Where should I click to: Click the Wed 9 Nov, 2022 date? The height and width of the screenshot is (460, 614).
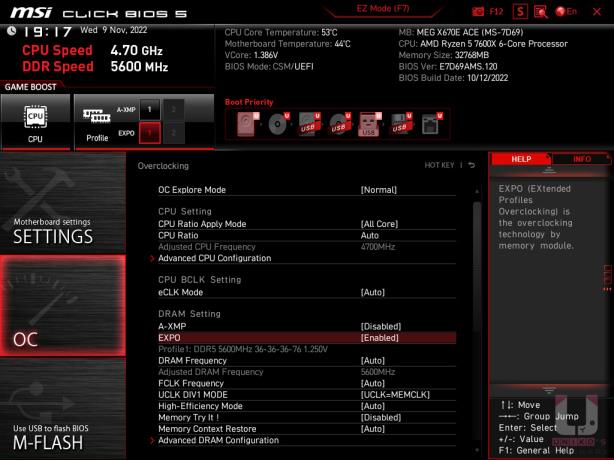pos(114,30)
